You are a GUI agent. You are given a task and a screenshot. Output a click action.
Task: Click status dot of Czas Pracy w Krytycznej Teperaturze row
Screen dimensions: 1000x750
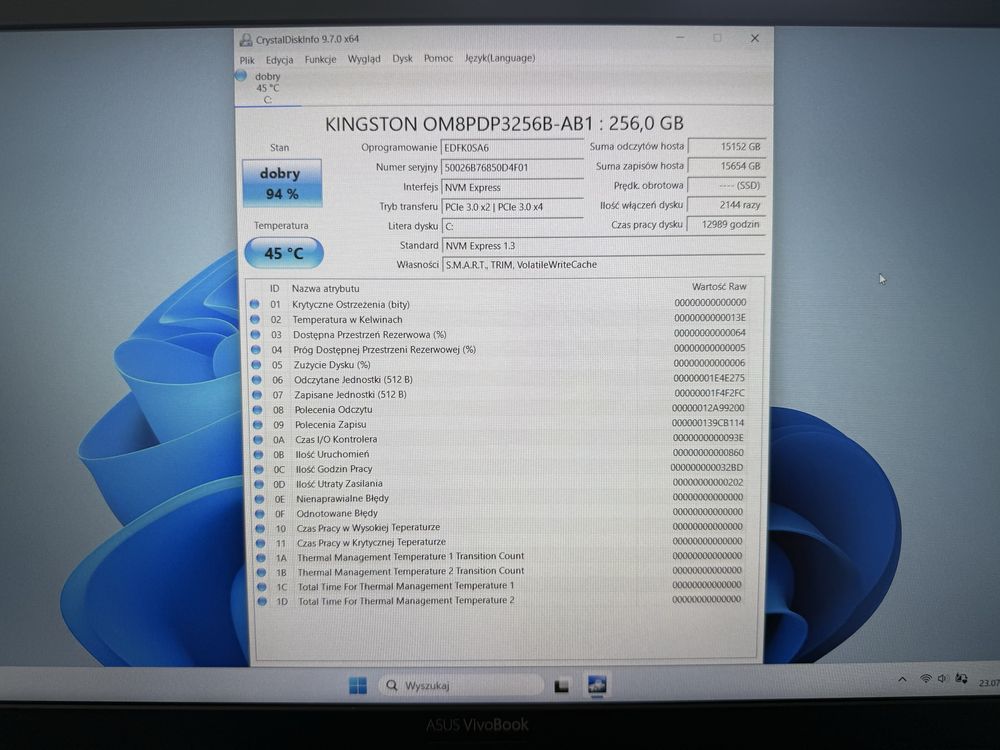click(x=260, y=543)
